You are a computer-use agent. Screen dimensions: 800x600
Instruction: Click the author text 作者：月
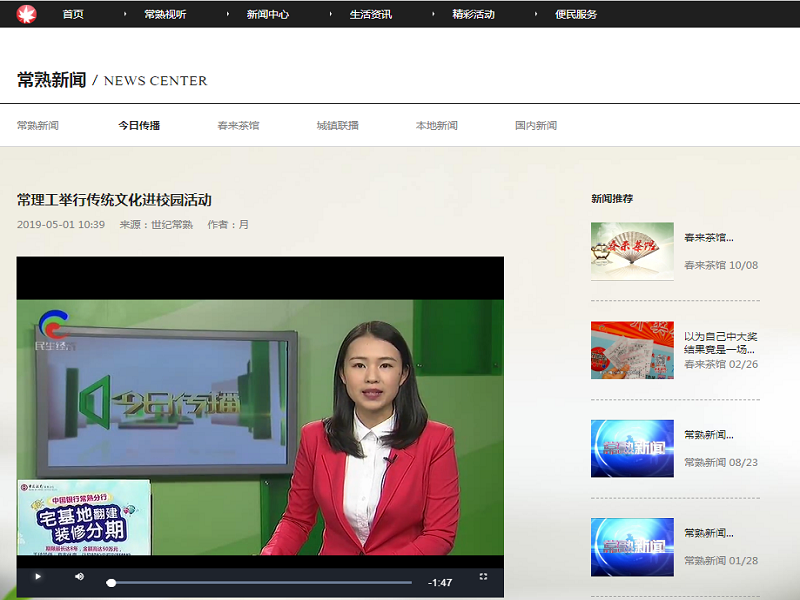tap(228, 224)
